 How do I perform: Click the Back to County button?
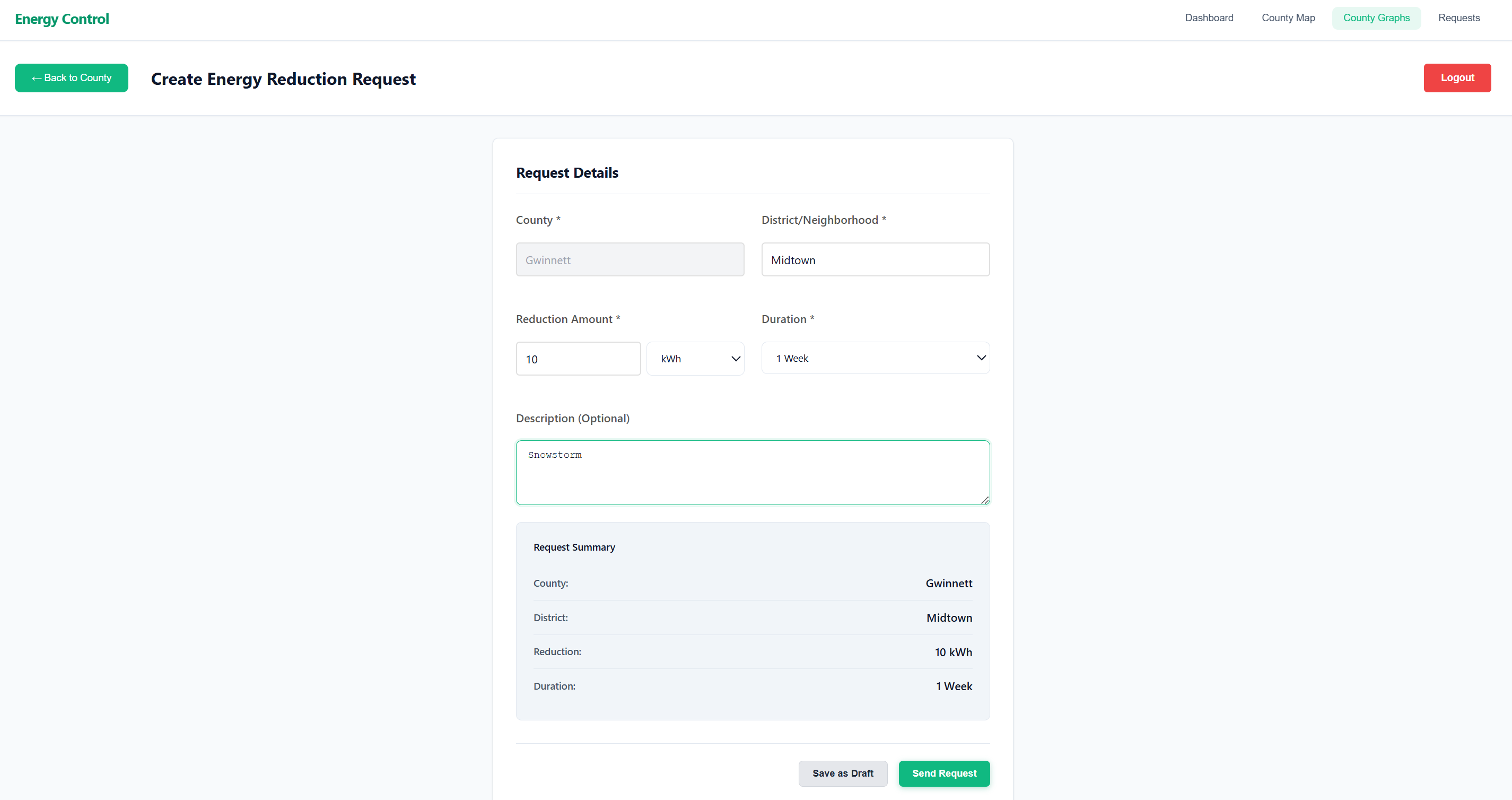pos(71,77)
